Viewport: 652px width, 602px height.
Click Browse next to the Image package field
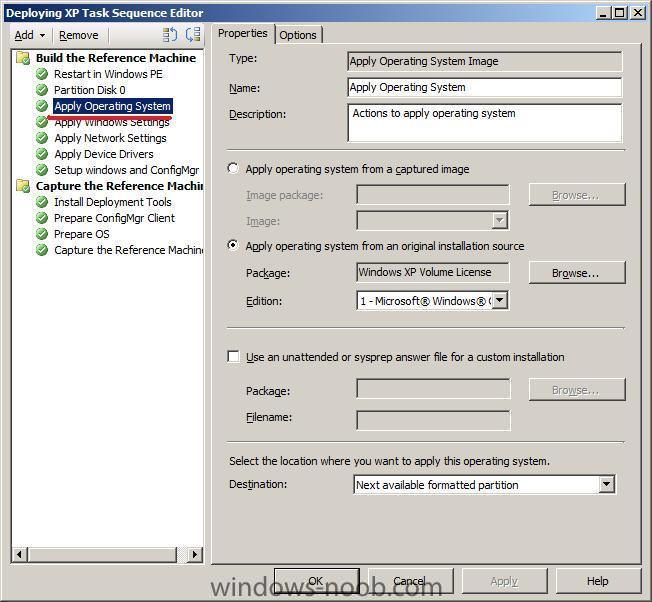[577, 195]
